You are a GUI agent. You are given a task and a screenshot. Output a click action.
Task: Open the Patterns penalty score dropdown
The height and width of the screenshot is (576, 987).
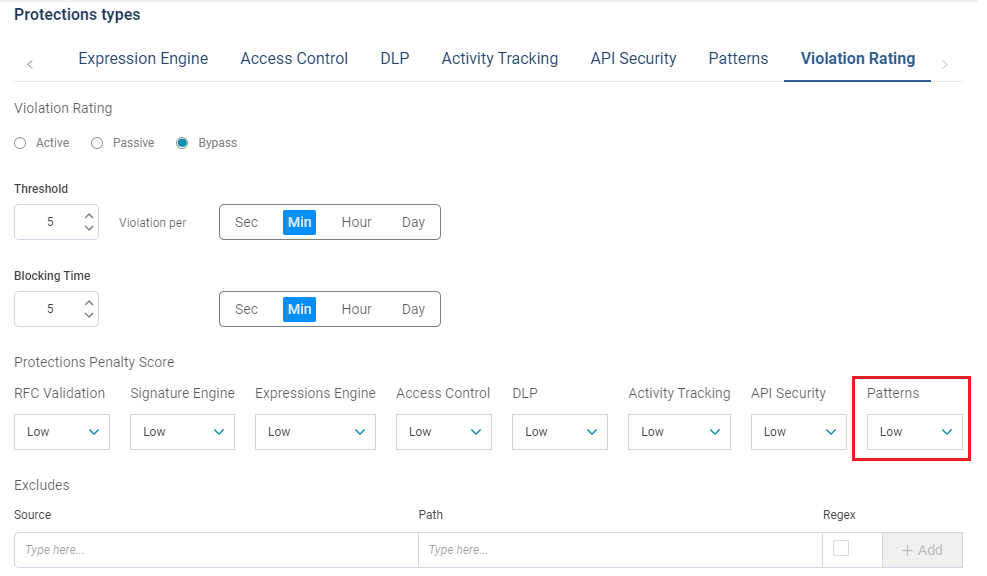914,432
